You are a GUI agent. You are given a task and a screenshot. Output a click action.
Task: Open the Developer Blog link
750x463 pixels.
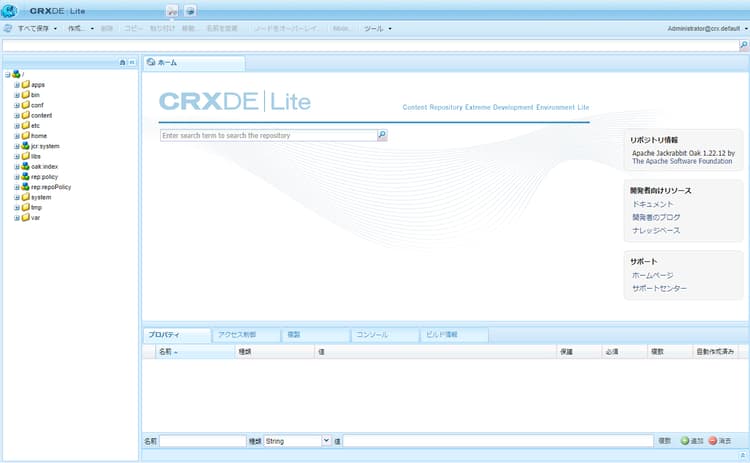656,218
